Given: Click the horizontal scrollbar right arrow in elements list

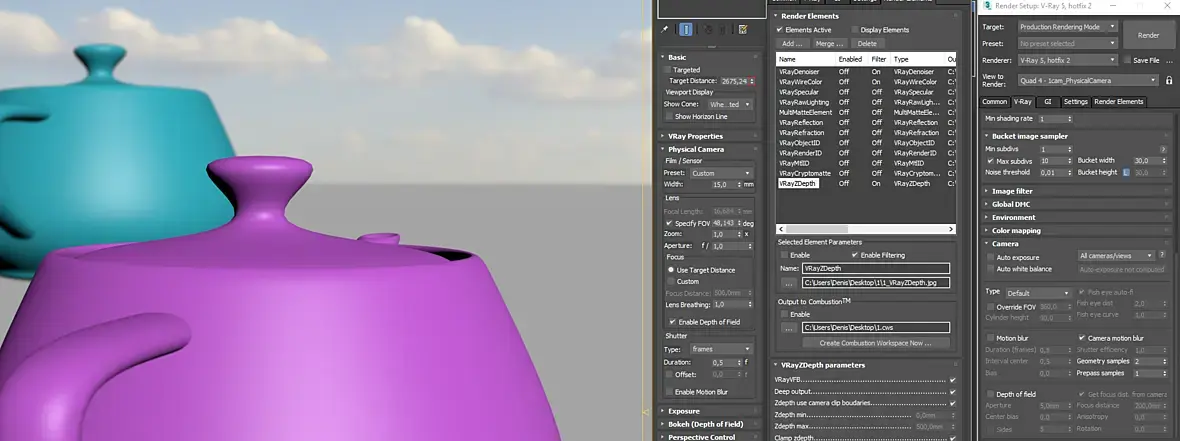Looking at the screenshot, I should pos(951,229).
